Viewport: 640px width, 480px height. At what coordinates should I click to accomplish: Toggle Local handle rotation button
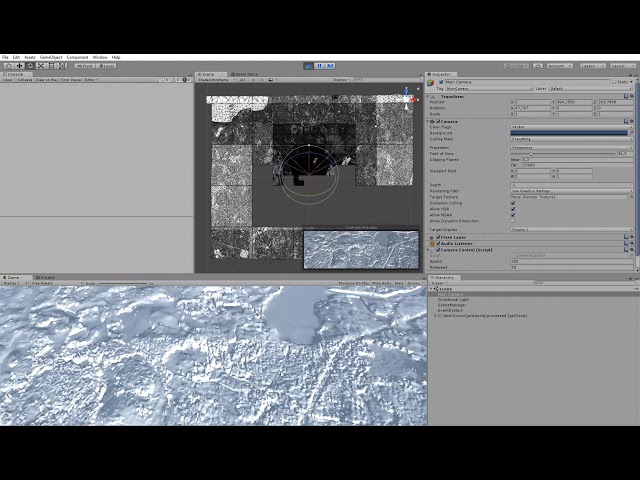[107, 66]
